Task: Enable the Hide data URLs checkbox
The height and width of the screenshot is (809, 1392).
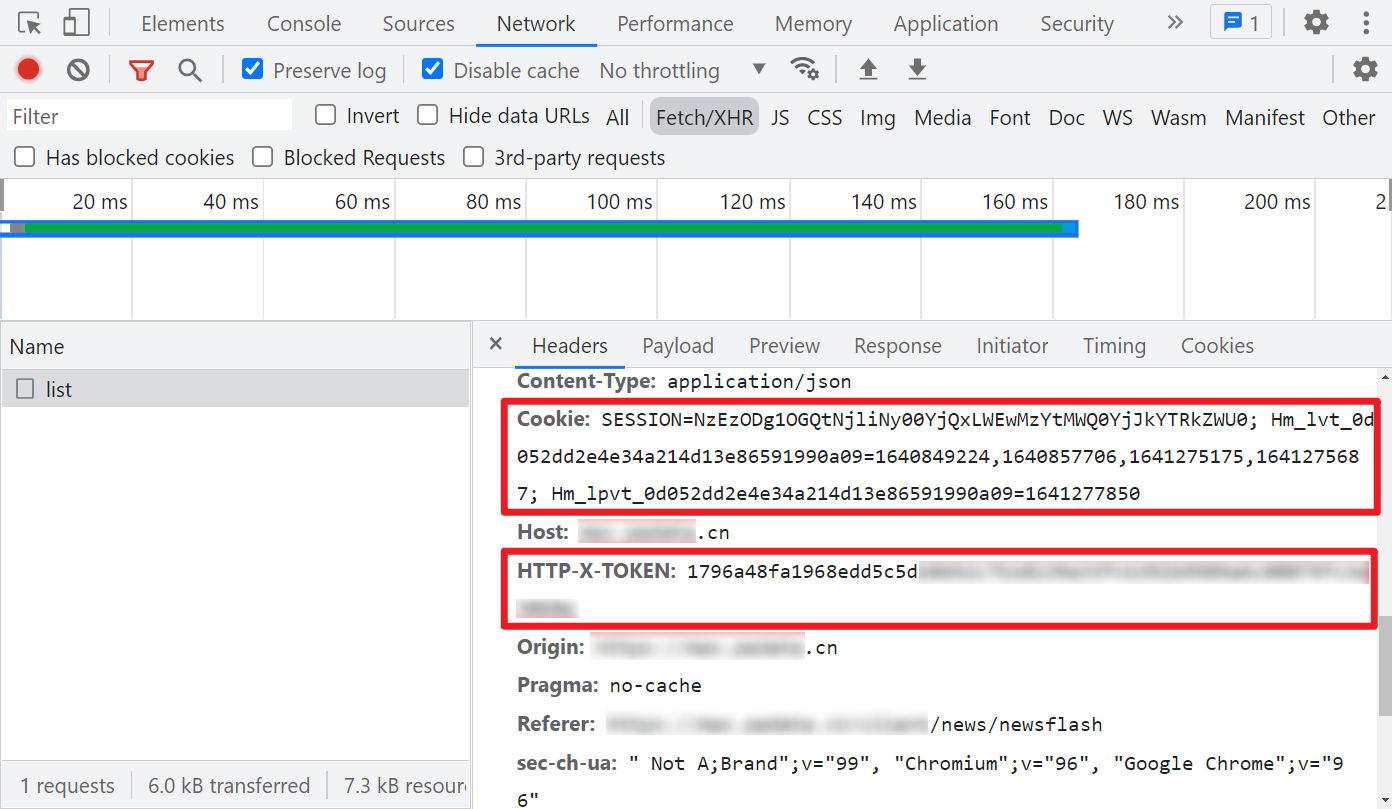Action: click(428, 115)
